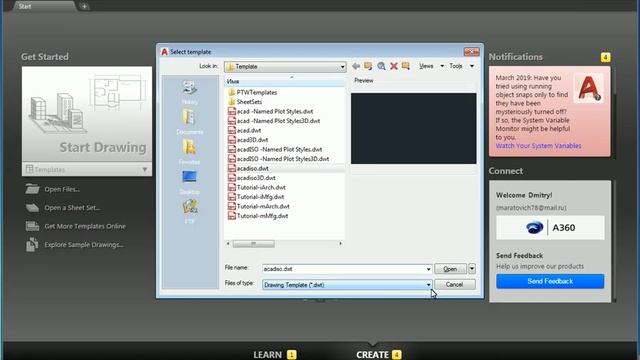Screen dimensions: 640x360
Task: Click the Search the Web toolbar icon
Action: click(381, 66)
